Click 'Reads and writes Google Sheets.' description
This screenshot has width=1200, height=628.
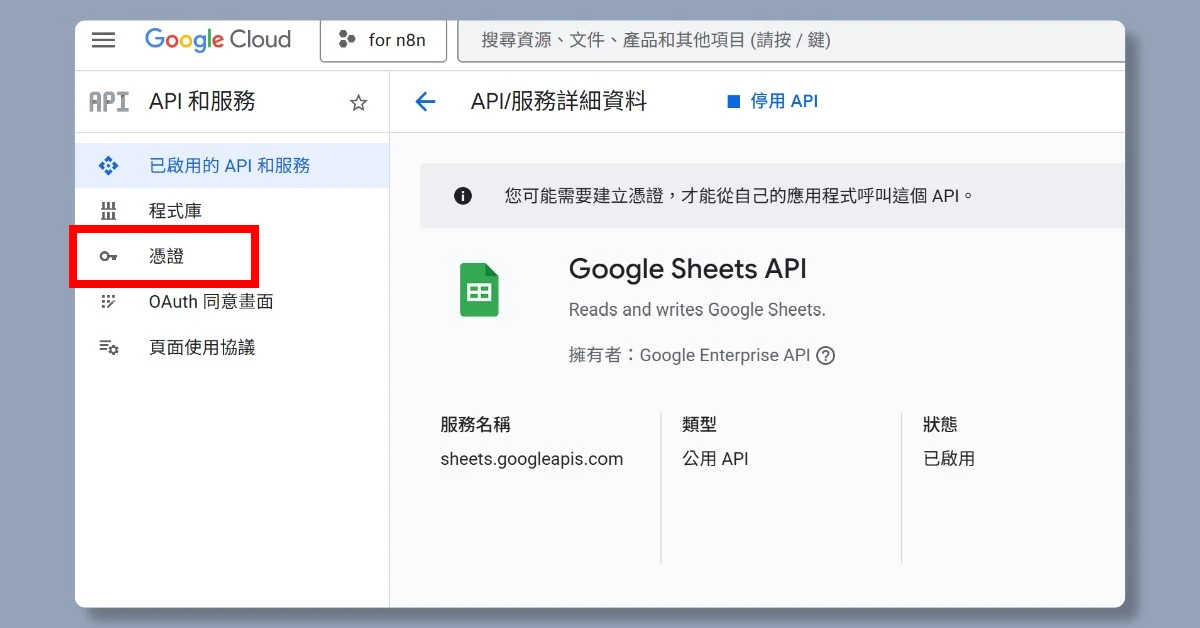click(x=697, y=310)
